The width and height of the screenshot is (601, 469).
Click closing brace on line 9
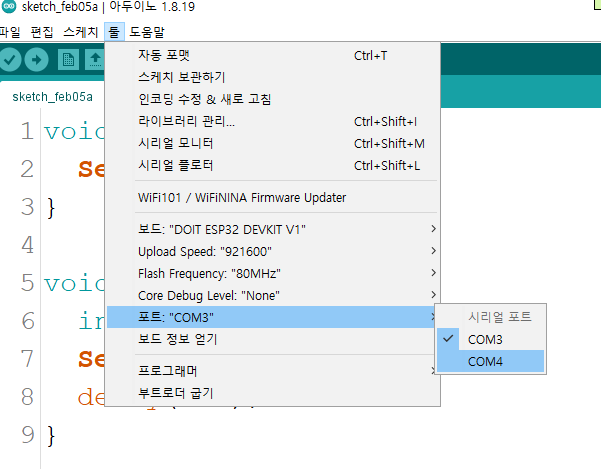coord(51,436)
